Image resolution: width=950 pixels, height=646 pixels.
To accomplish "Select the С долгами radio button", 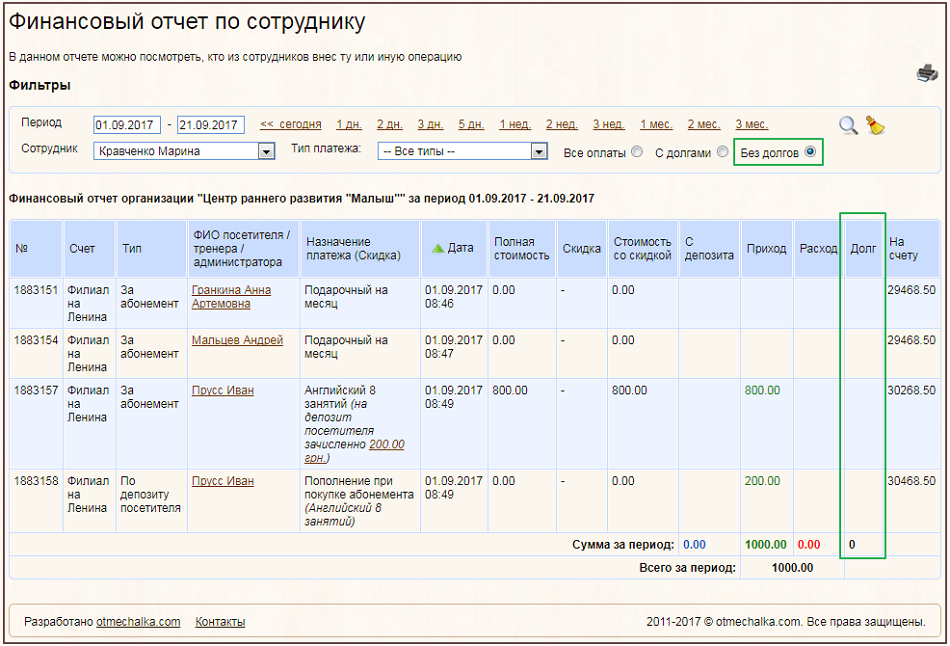I will tap(722, 152).
